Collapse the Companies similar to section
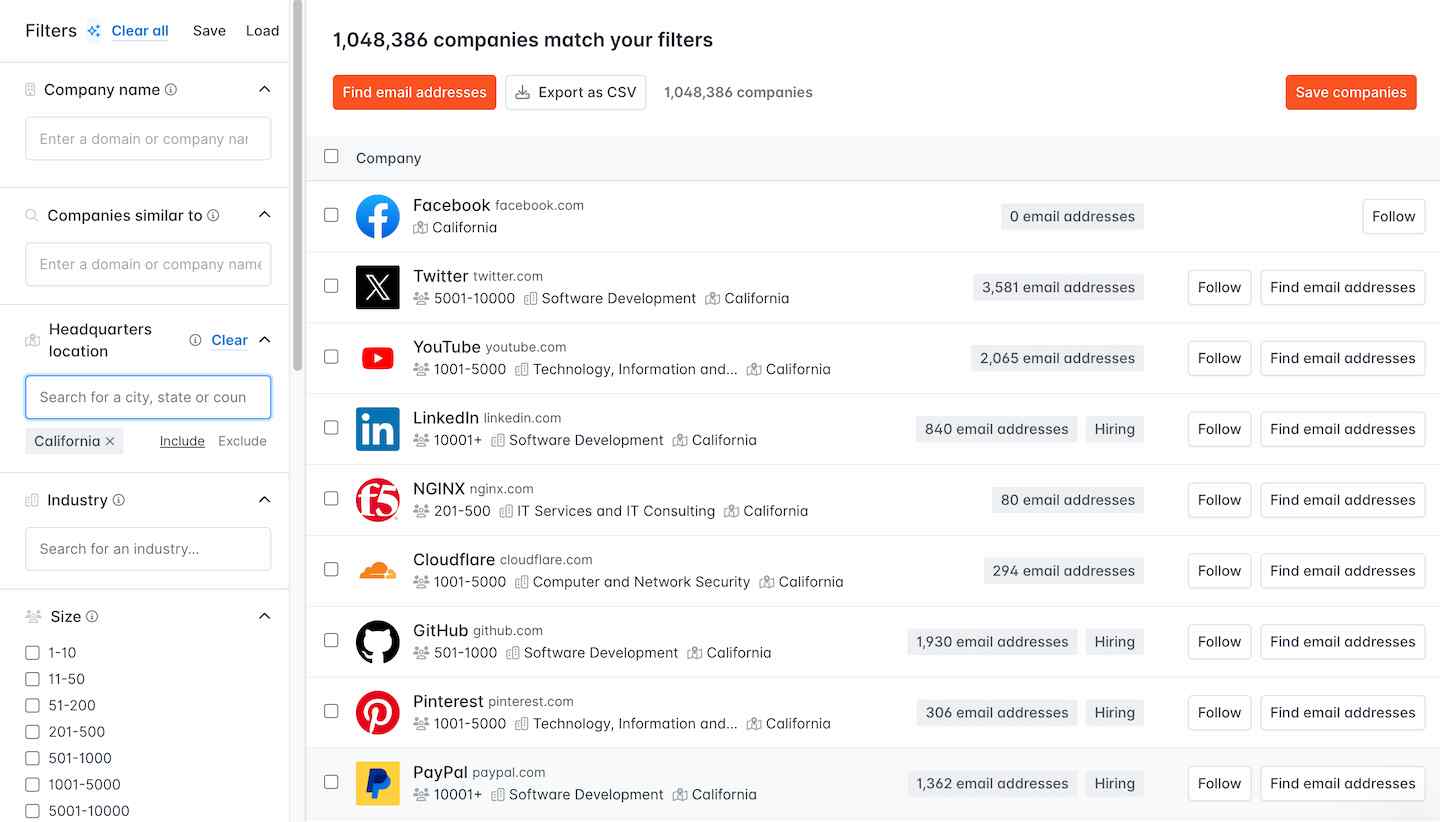This screenshot has height=822, width=1440. [264, 215]
